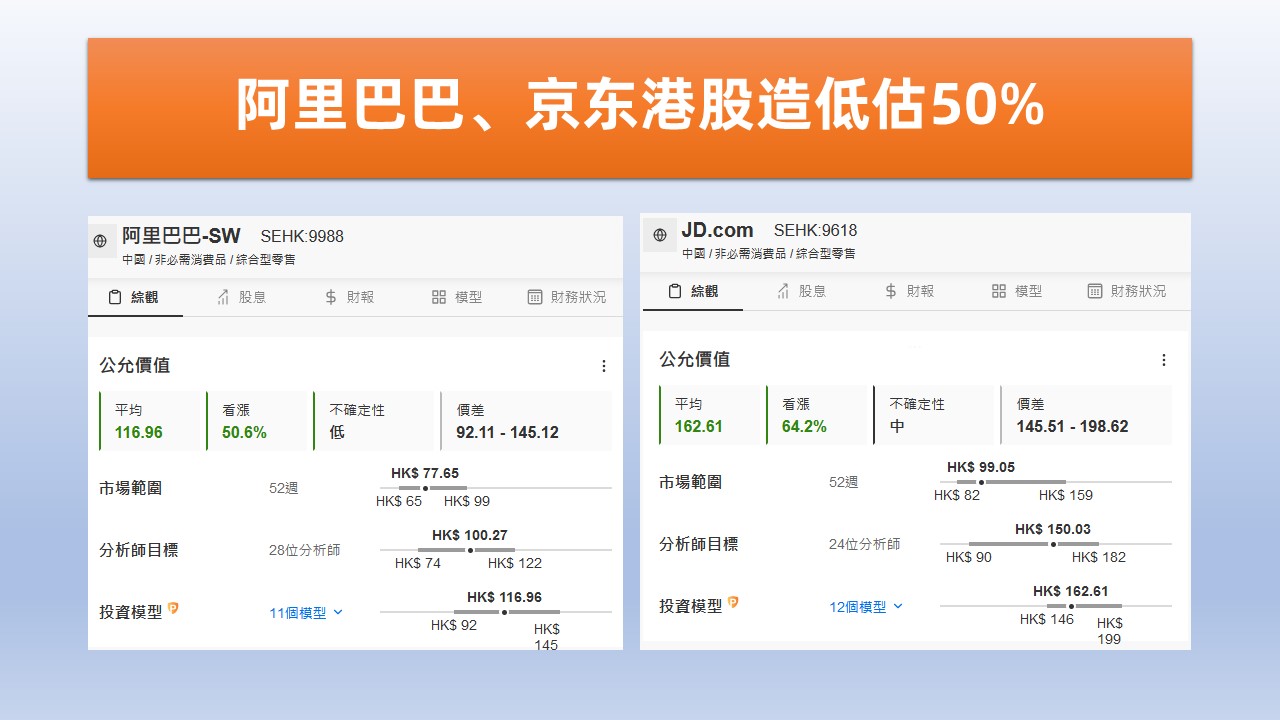The height and width of the screenshot is (720, 1280).
Task: Click the Alibaba 52-week market range marker
Action: 425,488
